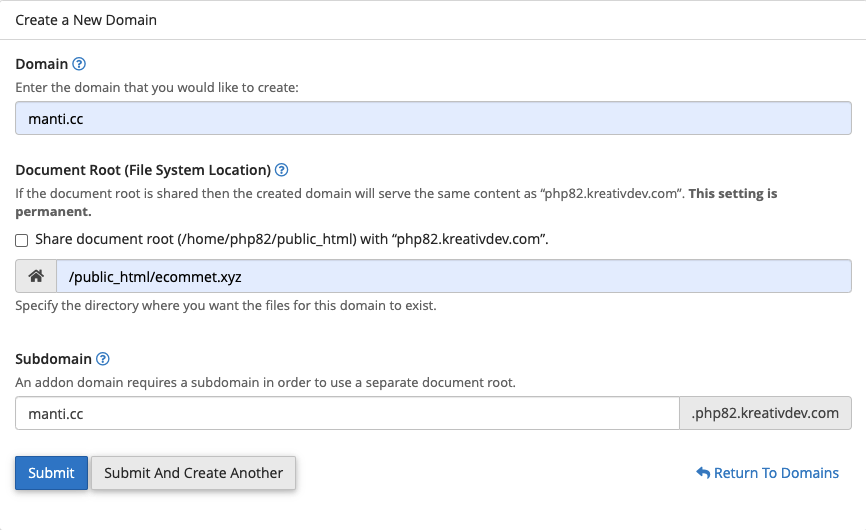Click the Create a New Domain heading
The image size is (866, 530).
[86, 20]
